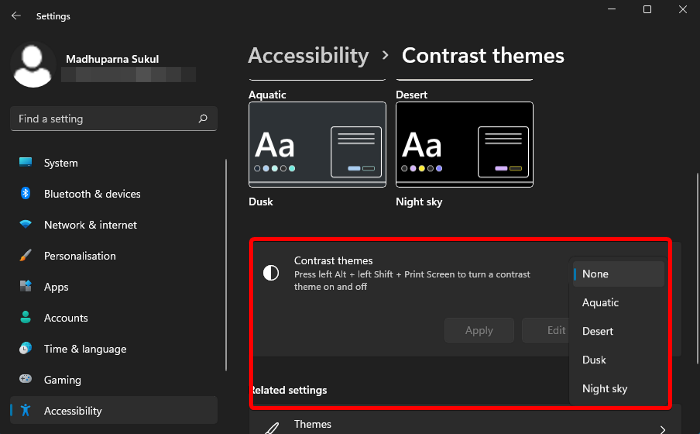This screenshot has height=434, width=700.
Task: Click the Accounts person icon
Action: pos(25,318)
